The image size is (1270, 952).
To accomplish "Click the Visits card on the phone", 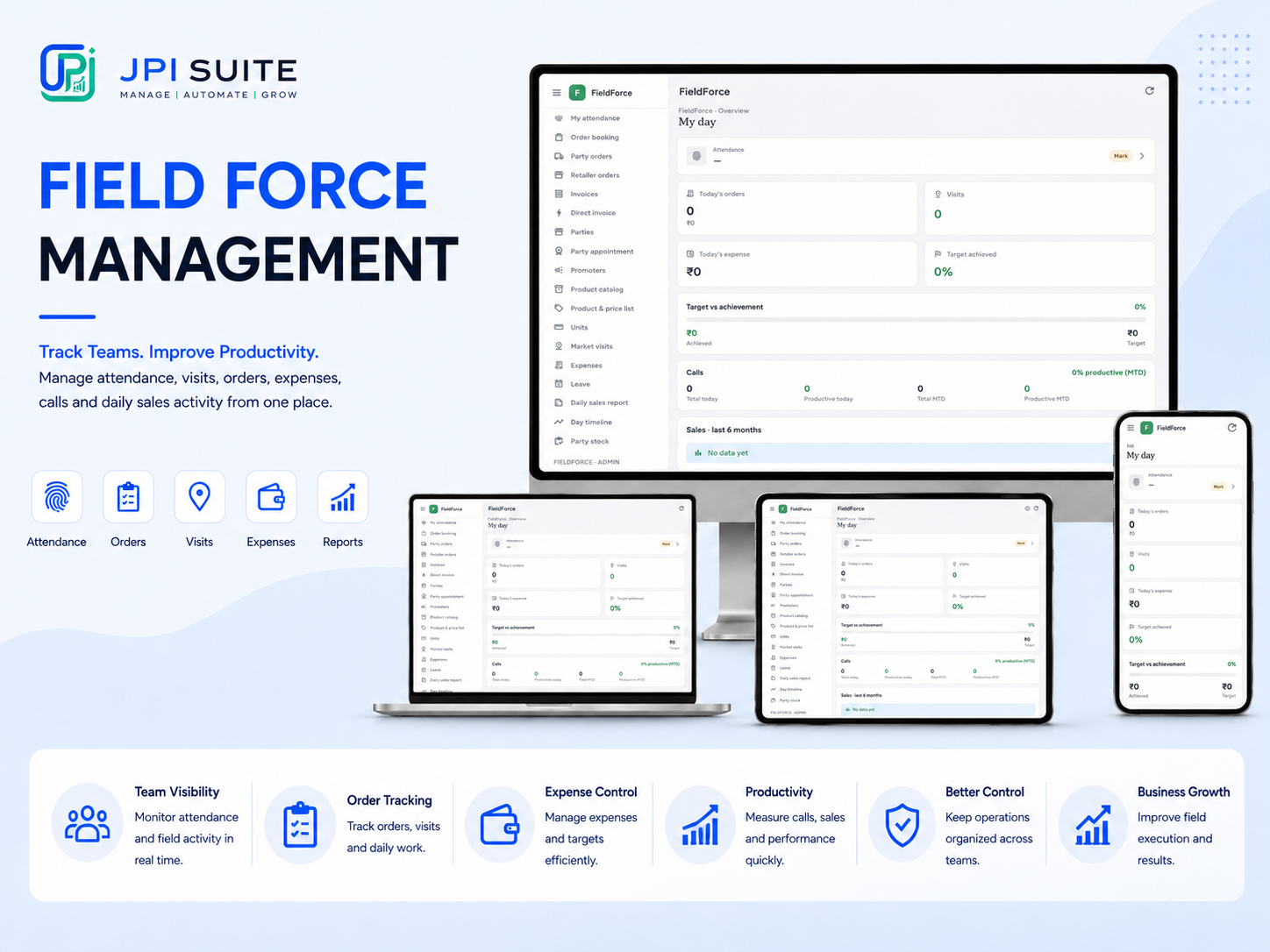I will pos(1182,562).
